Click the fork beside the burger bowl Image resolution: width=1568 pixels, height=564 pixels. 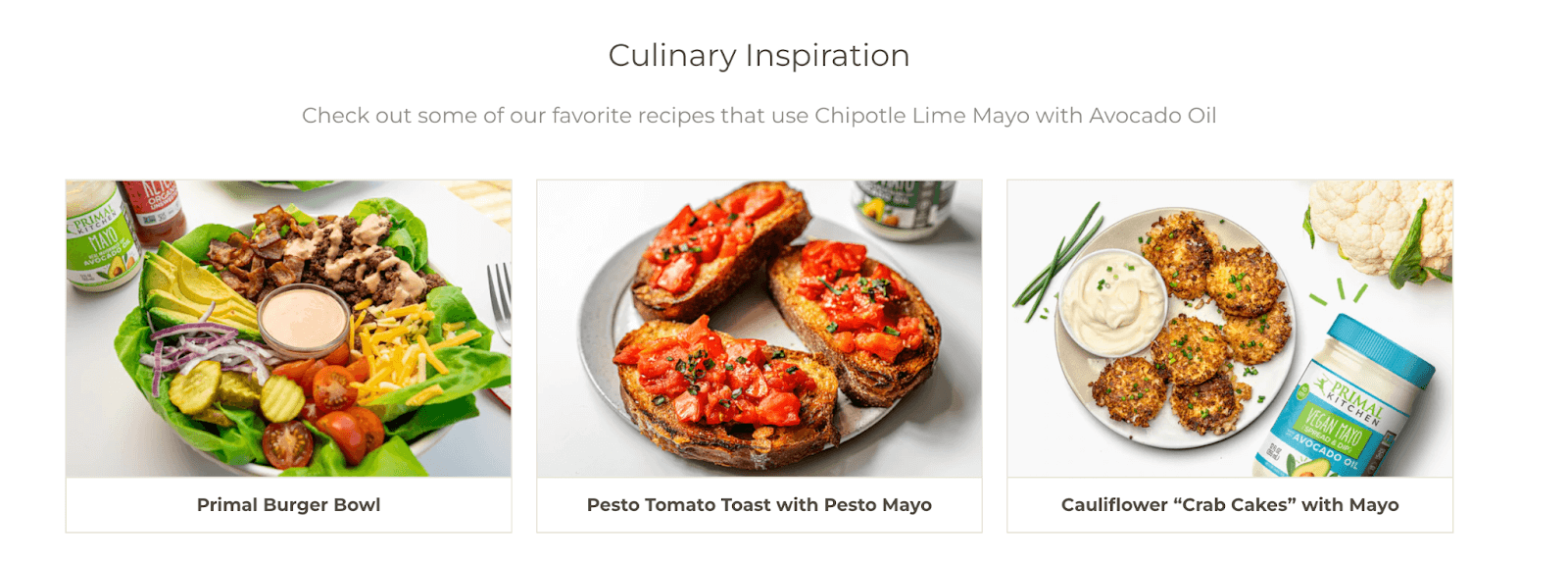[500, 299]
